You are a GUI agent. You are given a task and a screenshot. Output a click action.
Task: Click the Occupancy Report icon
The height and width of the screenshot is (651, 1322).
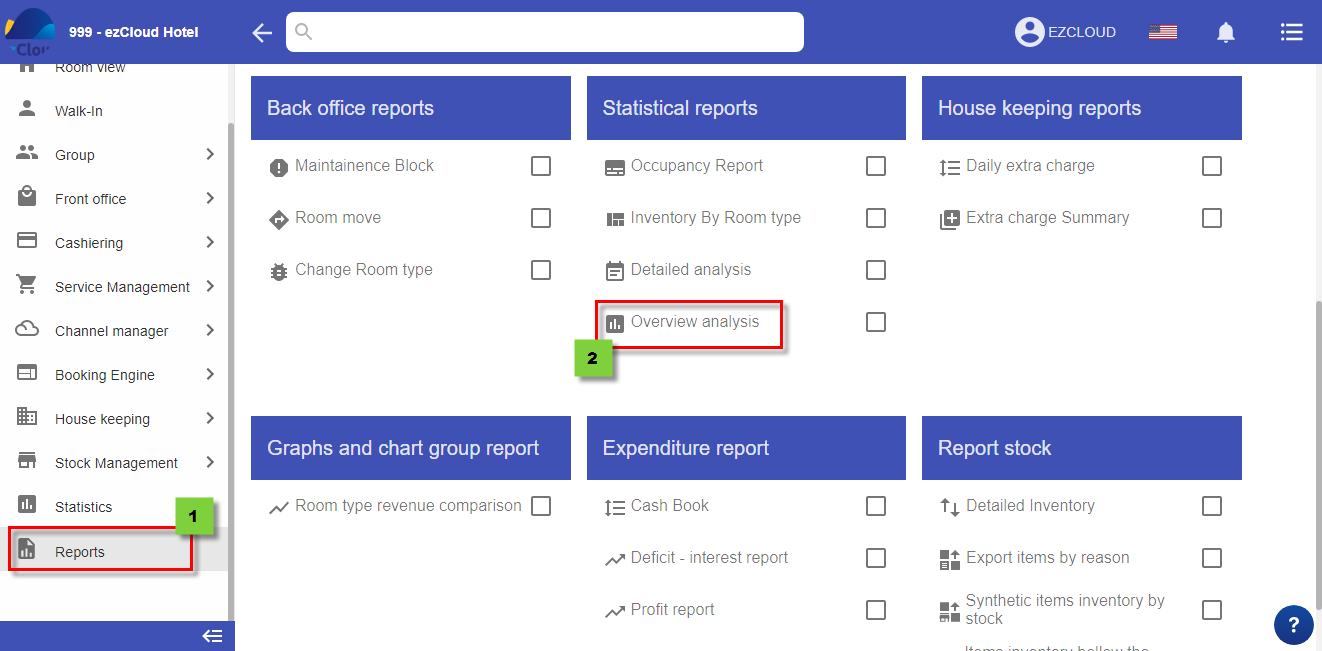point(614,167)
